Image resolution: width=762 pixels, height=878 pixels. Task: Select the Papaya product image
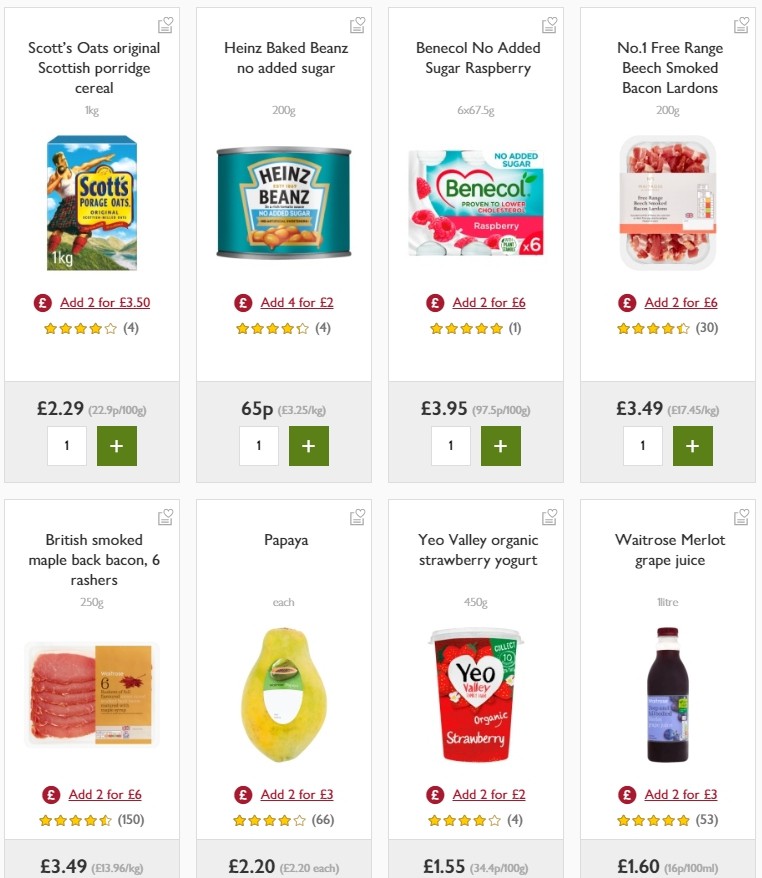click(283, 695)
